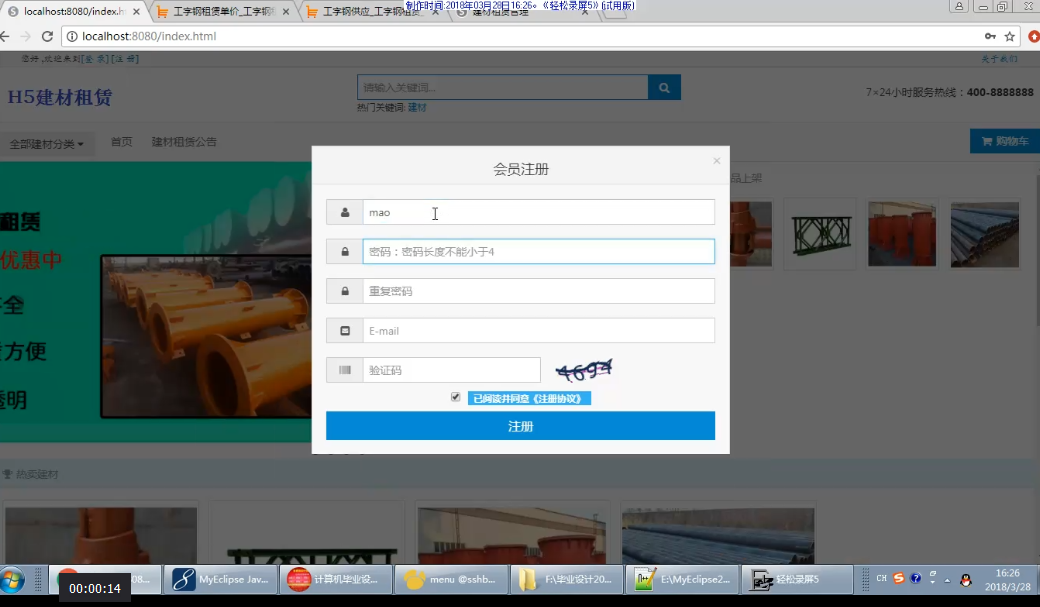1040x607 pixels.
Task: Click the CH language indicator
Action: click(881, 578)
